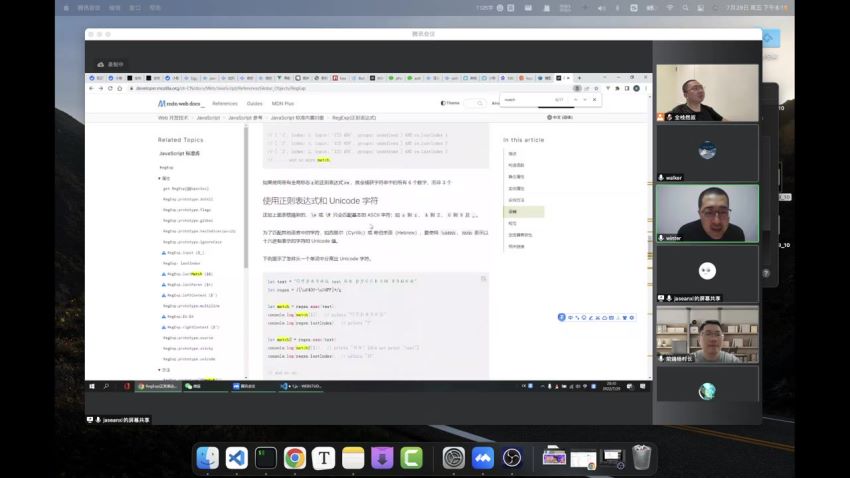Collapse the 属性 section in sidebar
Viewport: 850px width, 478px height.
tap(165, 178)
